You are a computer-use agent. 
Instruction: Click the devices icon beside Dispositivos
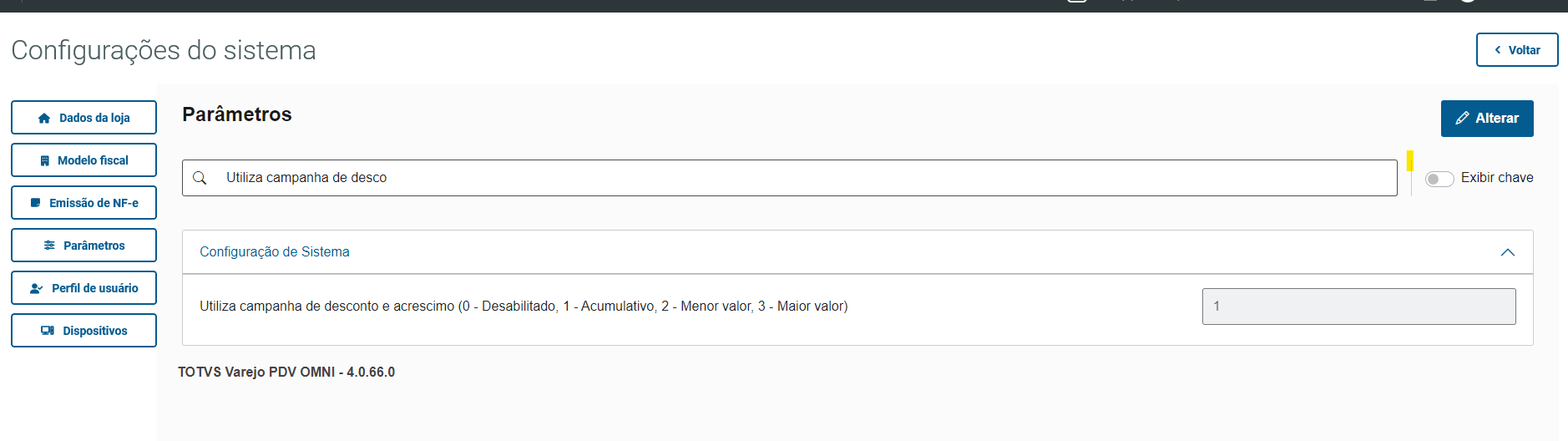pos(48,331)
